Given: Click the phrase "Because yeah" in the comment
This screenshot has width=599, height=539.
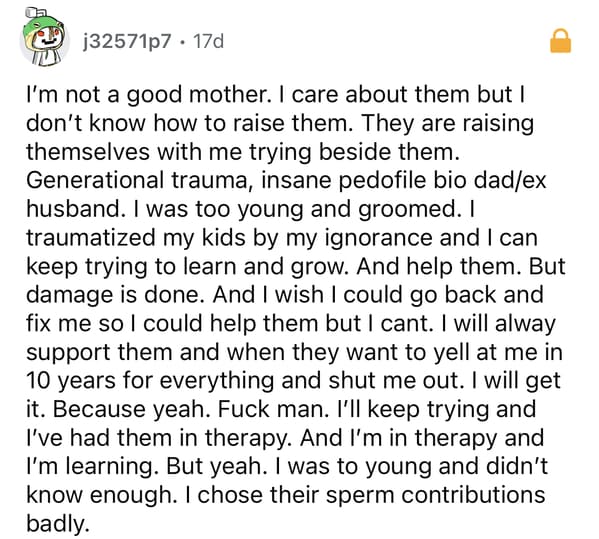Looking at the screenshot, I should [x=129, y=409].
